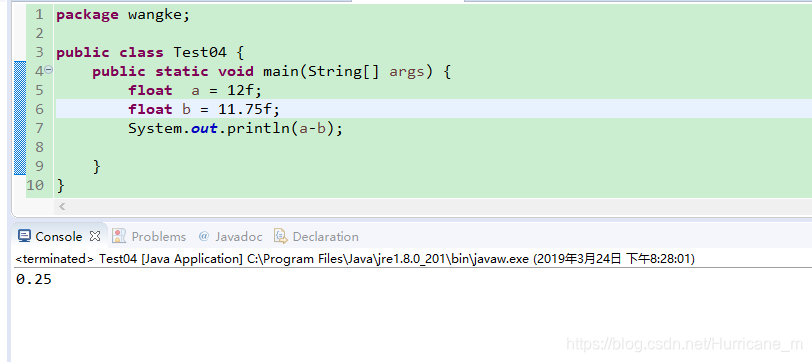The width and height of the screenshot is (812, 362).
Task: Click the Problems tab icon
Action: pyautogui.click(x=119, y=237)
